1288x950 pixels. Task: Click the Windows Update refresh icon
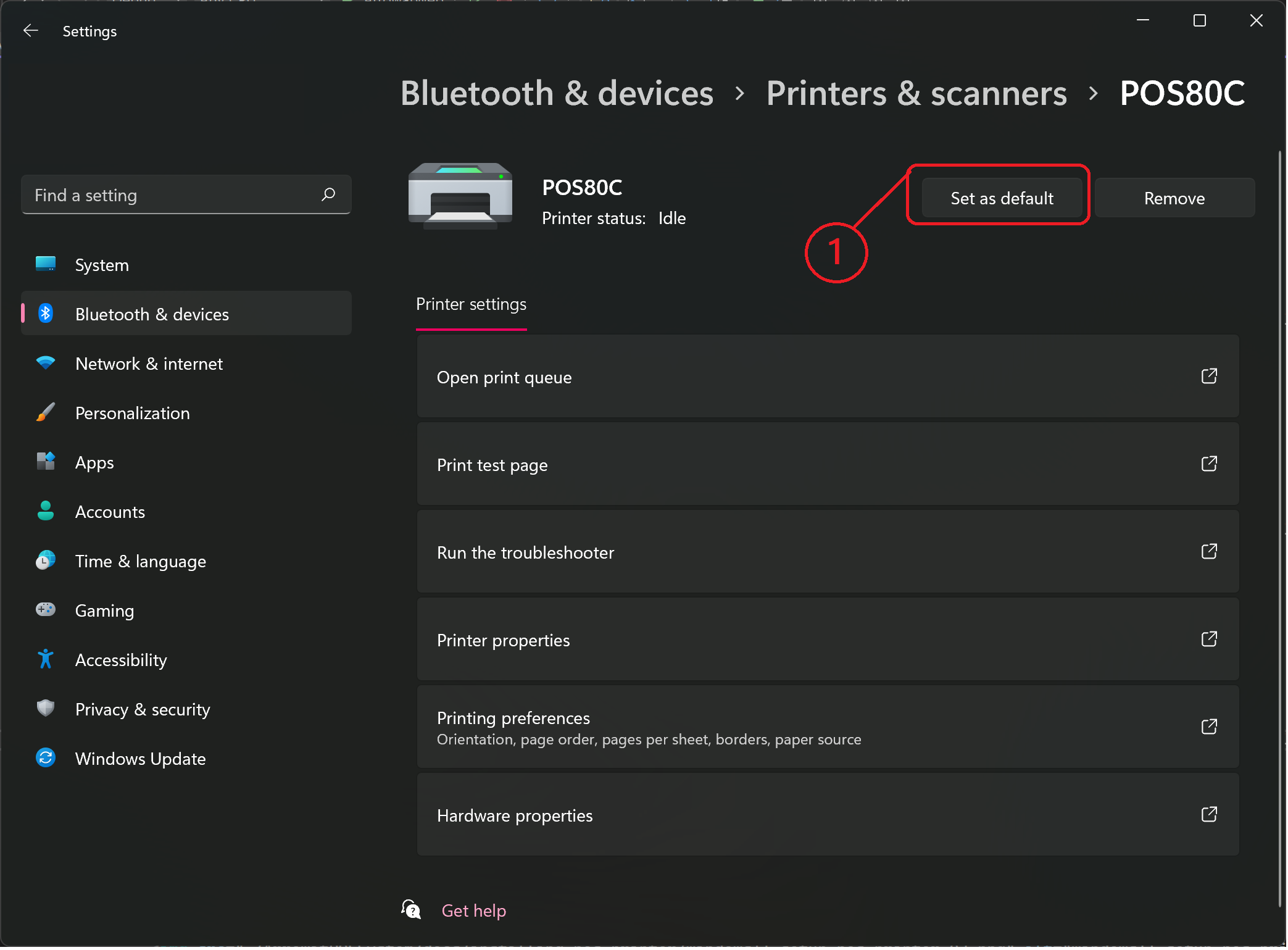(x=46, y=758)
